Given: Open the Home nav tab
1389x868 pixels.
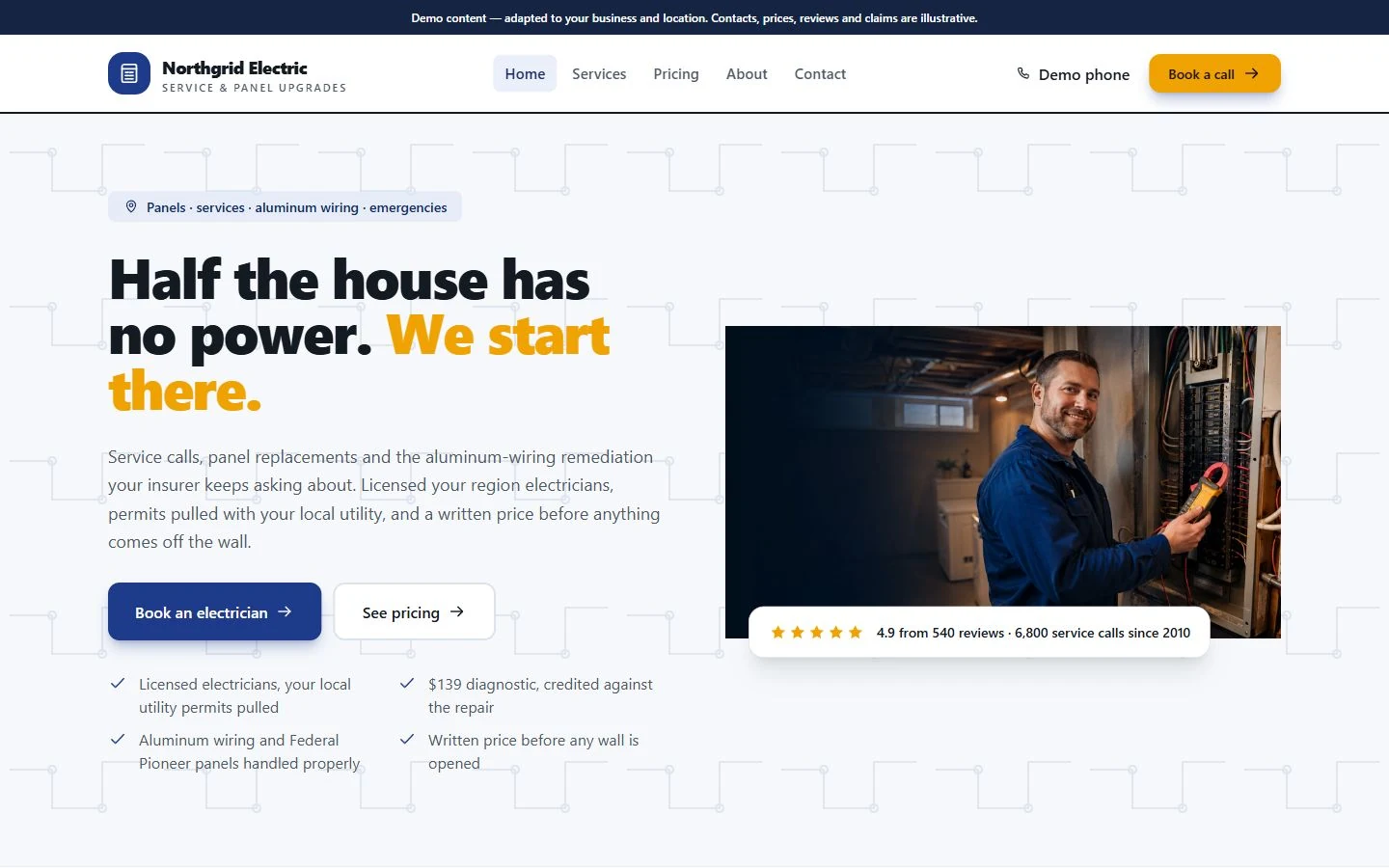Looking at the screenshot, I should [x=525, y=73].
